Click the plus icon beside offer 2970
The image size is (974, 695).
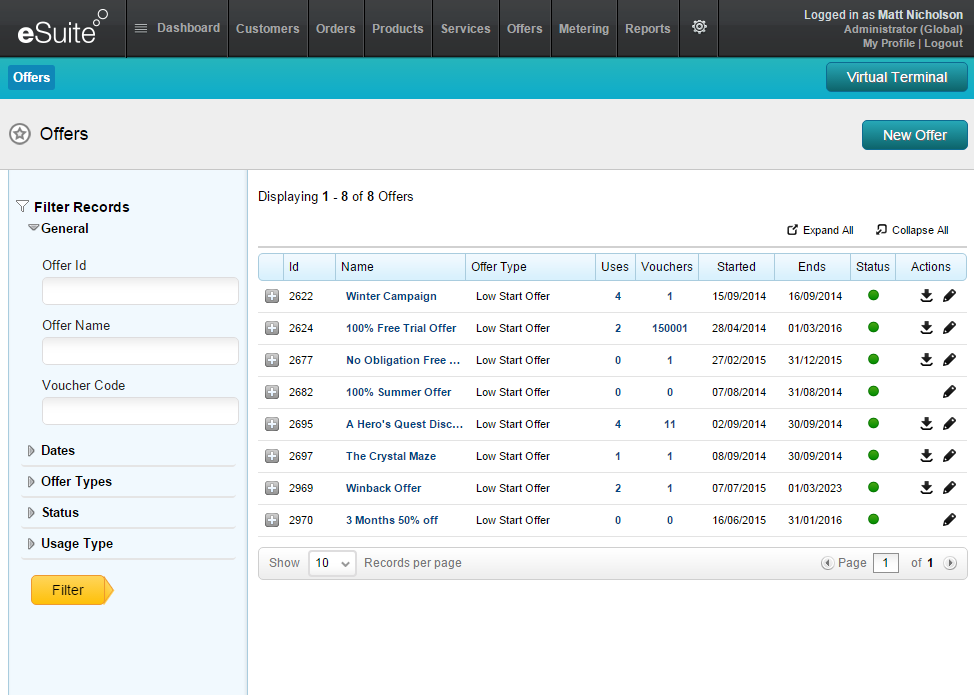coord(272,520)
